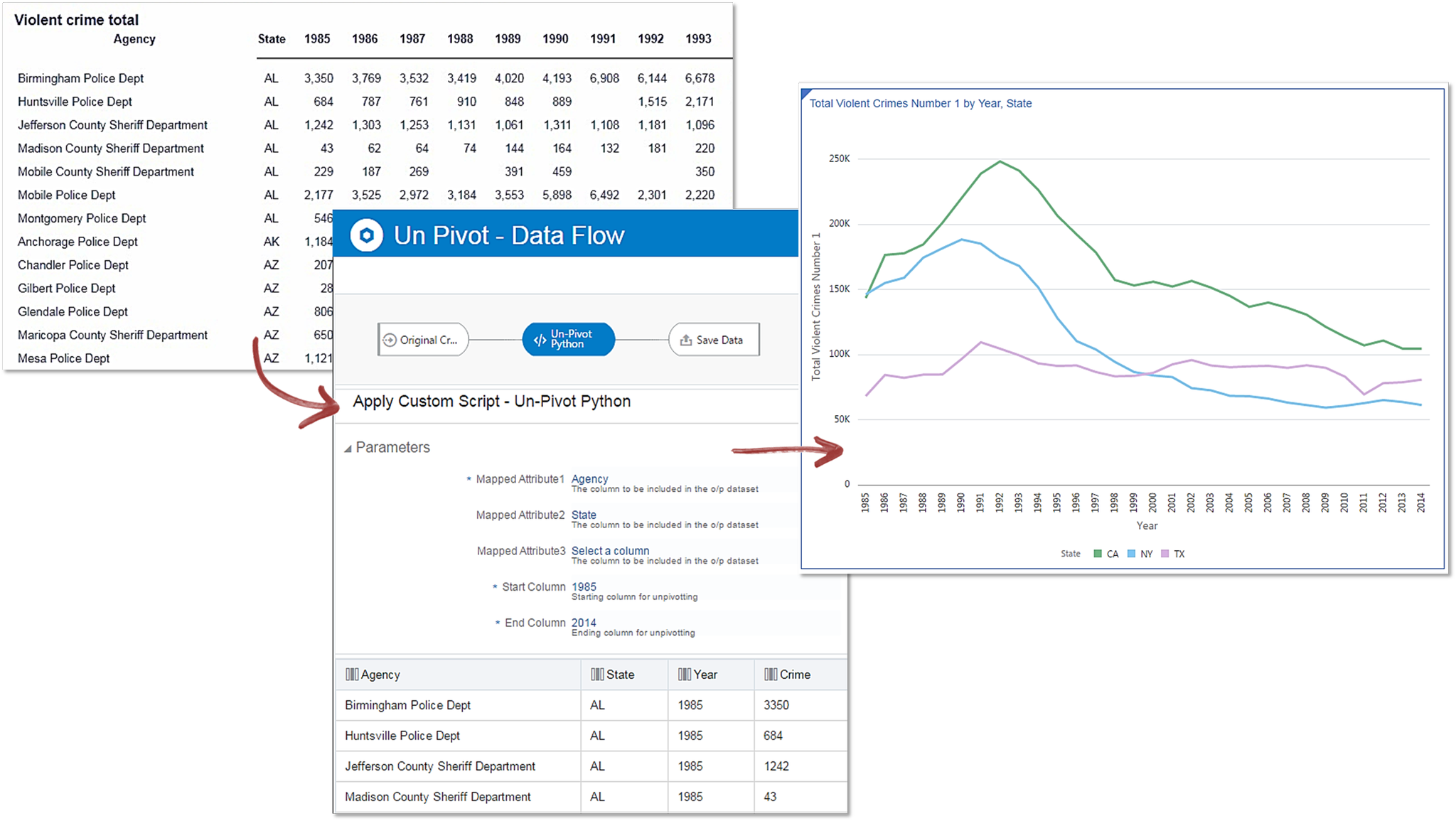The height and width of the screenshot is (821, 1456).
Task: Open chart title Total Violent Crimes Number 1
Action: pyautogui.click(x=920, y=103)
